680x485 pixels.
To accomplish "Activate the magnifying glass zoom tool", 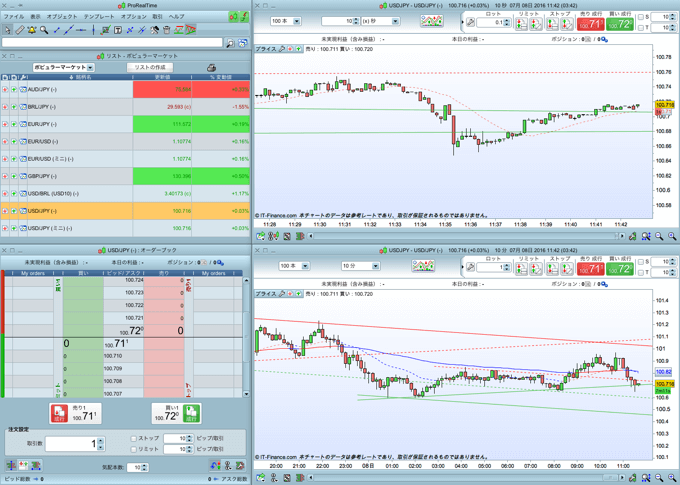I will pos(44,30).
